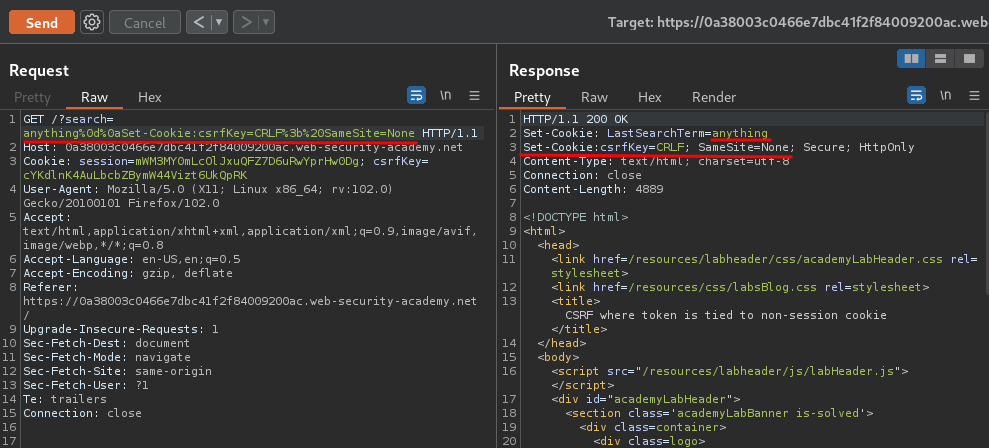Click the Content-Type text/html response header
This screenshot has width=989, height=448.
click(657, 161)
